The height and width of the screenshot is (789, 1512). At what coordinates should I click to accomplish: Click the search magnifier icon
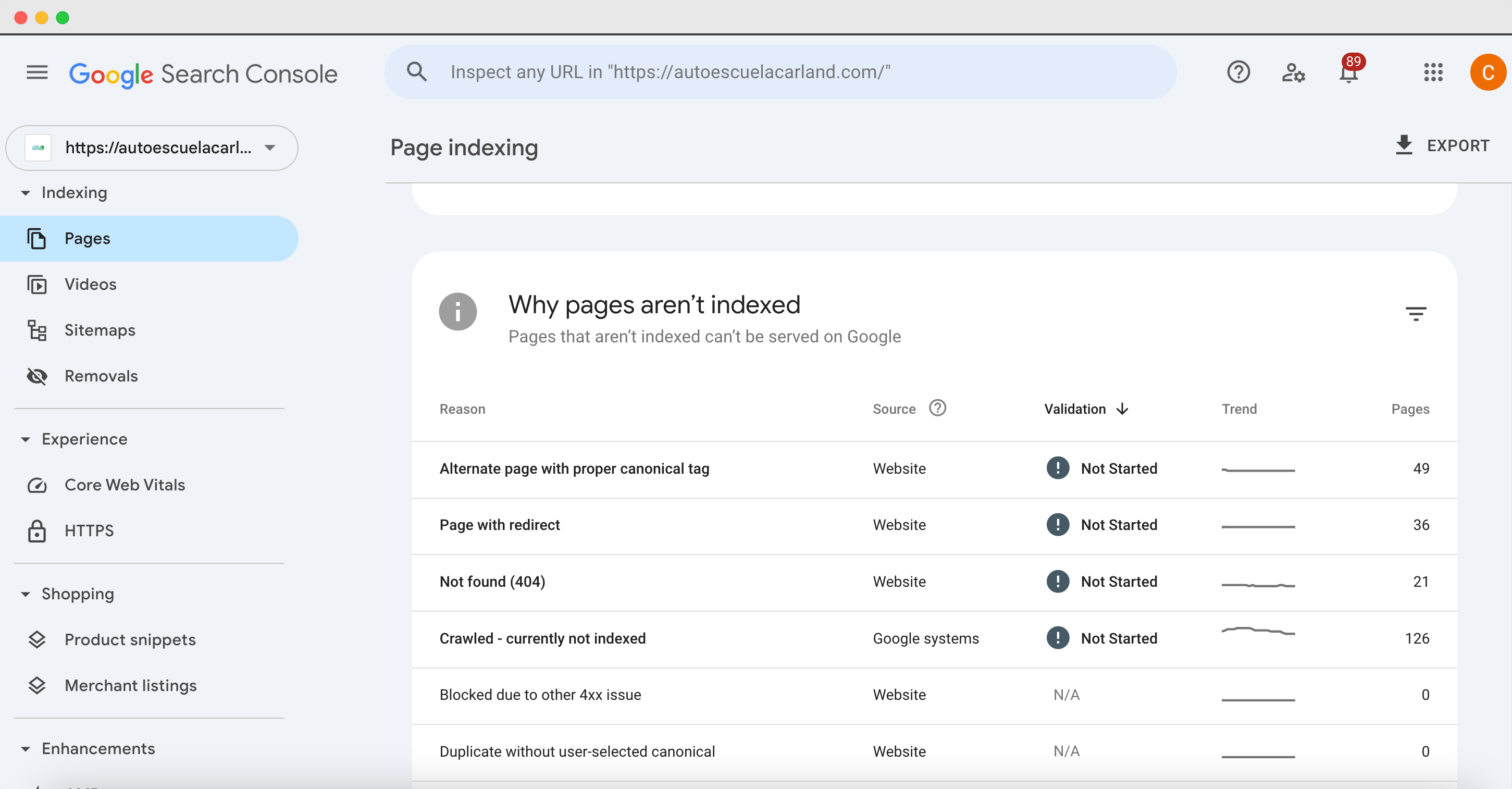(x=417, y=71)
